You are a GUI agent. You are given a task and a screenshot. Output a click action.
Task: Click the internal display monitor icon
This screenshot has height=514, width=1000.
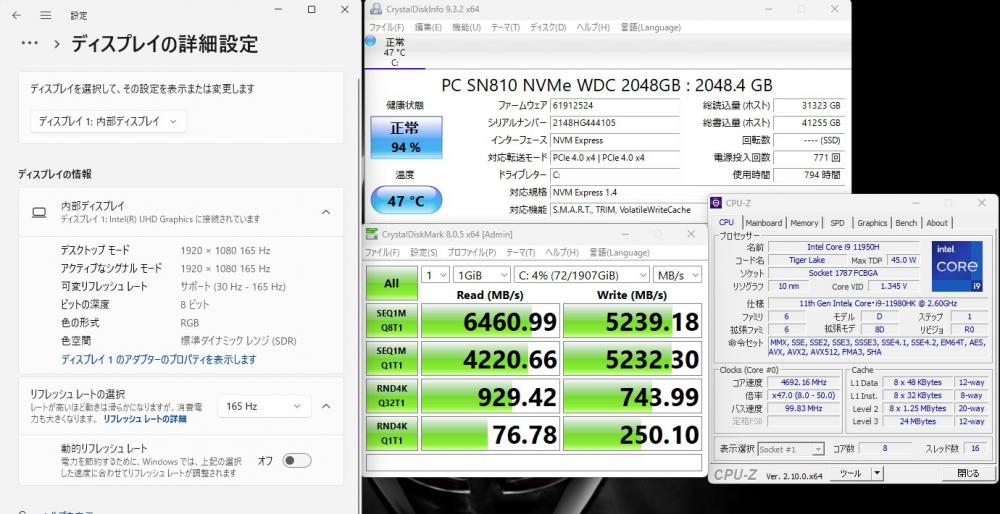[x=39, y=212]
